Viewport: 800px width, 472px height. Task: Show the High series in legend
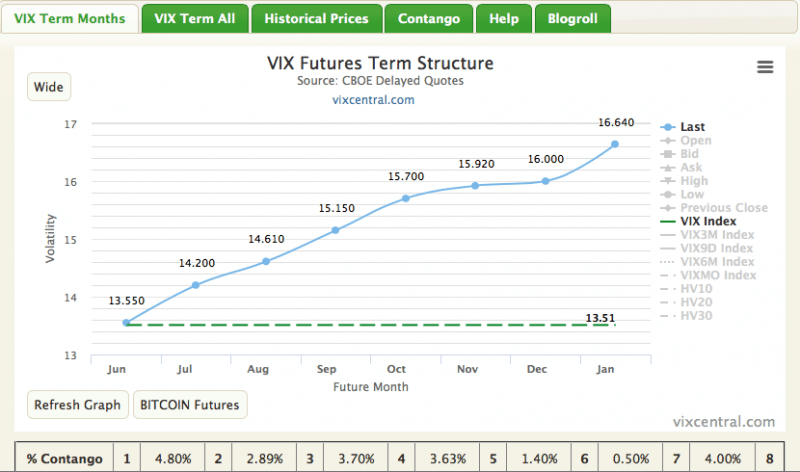[x=693, y=181]
